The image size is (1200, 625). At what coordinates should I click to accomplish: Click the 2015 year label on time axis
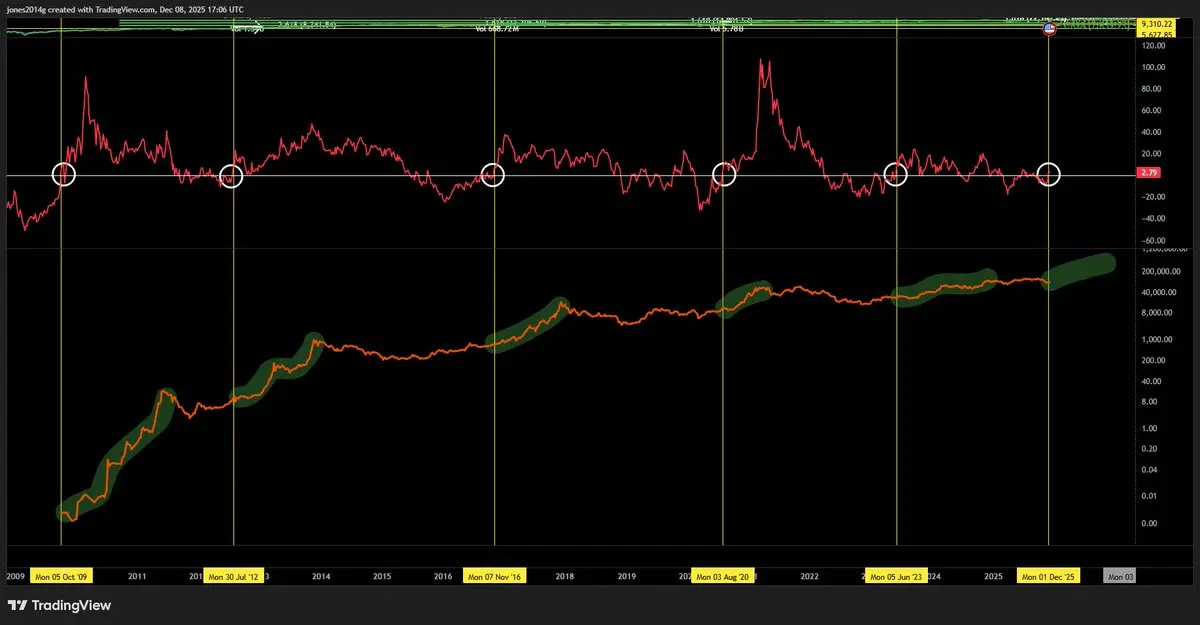click(382, 577)
